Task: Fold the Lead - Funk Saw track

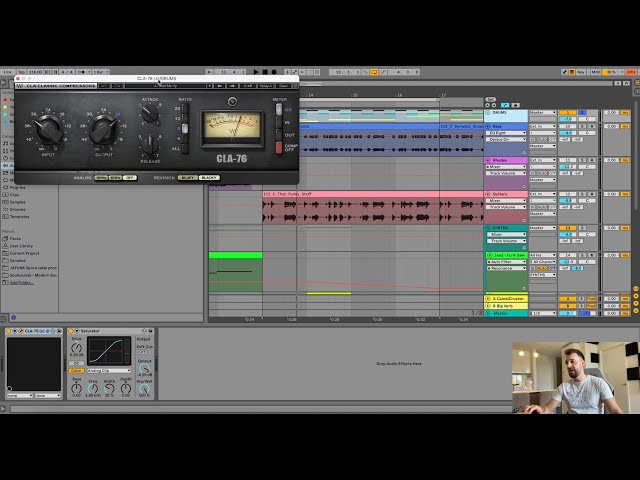Action: 489,255
